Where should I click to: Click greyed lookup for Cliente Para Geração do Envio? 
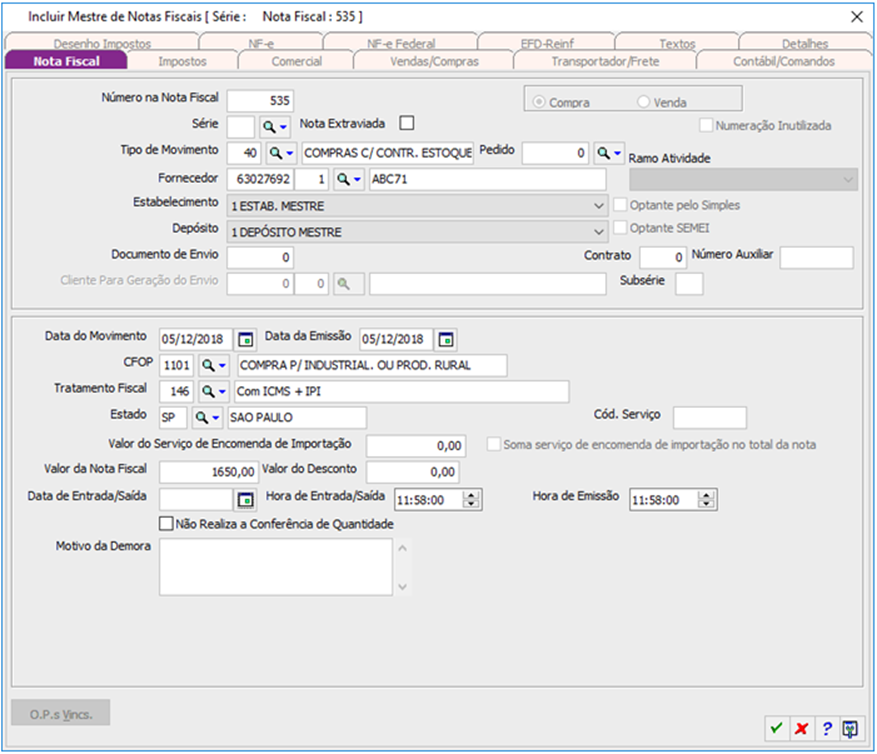(x=349, y=284)
